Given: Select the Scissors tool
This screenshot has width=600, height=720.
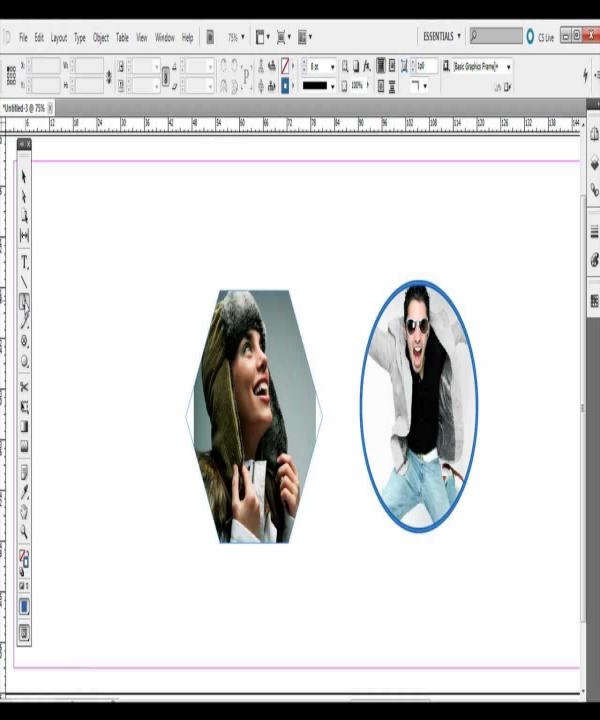Looking at the screenshot, I should (x=24, y=387).
